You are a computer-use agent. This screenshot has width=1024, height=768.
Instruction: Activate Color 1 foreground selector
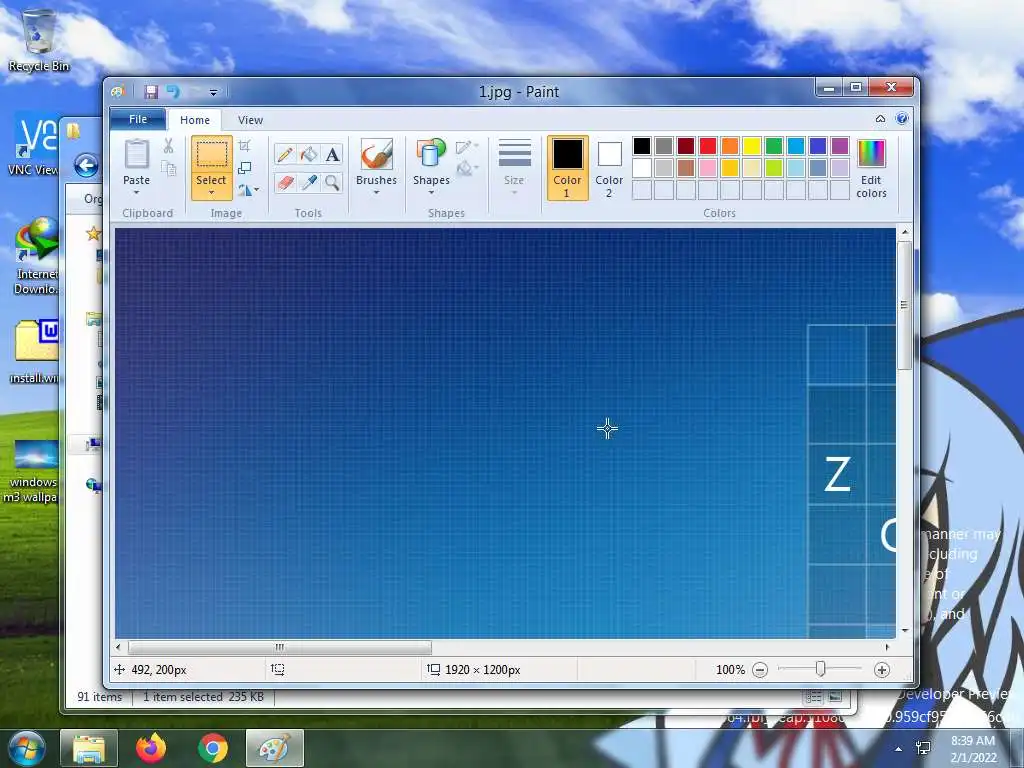point(568,168)
